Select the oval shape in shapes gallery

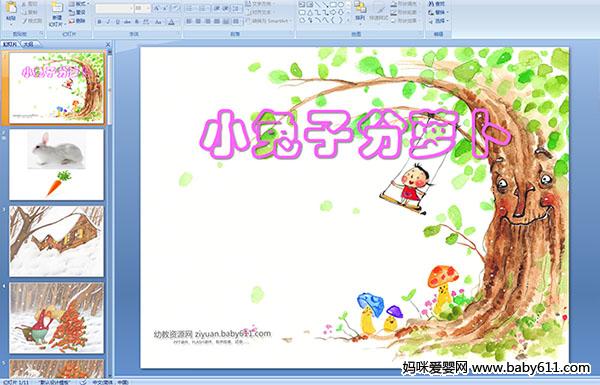tap(341, 5)
